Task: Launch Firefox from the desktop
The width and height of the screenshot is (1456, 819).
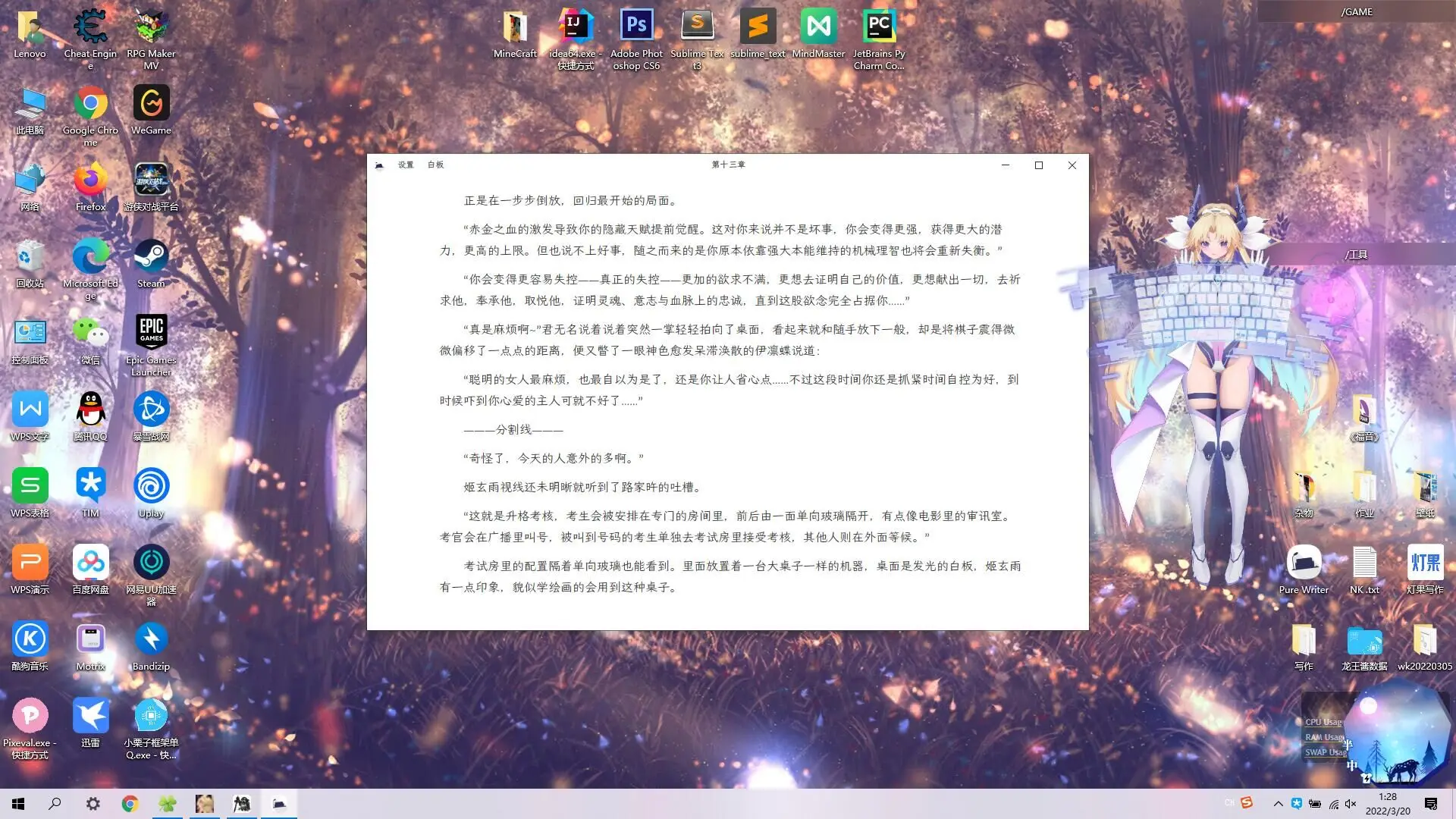Action: click(90, 187)
